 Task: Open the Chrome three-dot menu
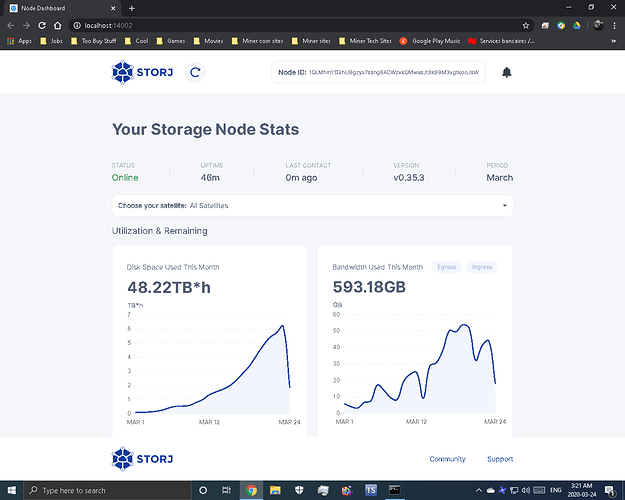pos(614,24)
